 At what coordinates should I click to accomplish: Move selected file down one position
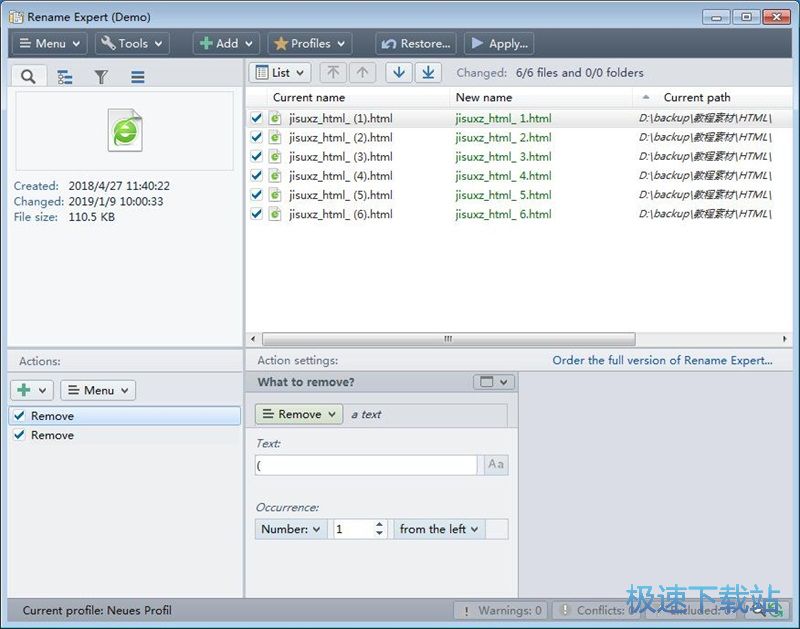pos(399,72)
